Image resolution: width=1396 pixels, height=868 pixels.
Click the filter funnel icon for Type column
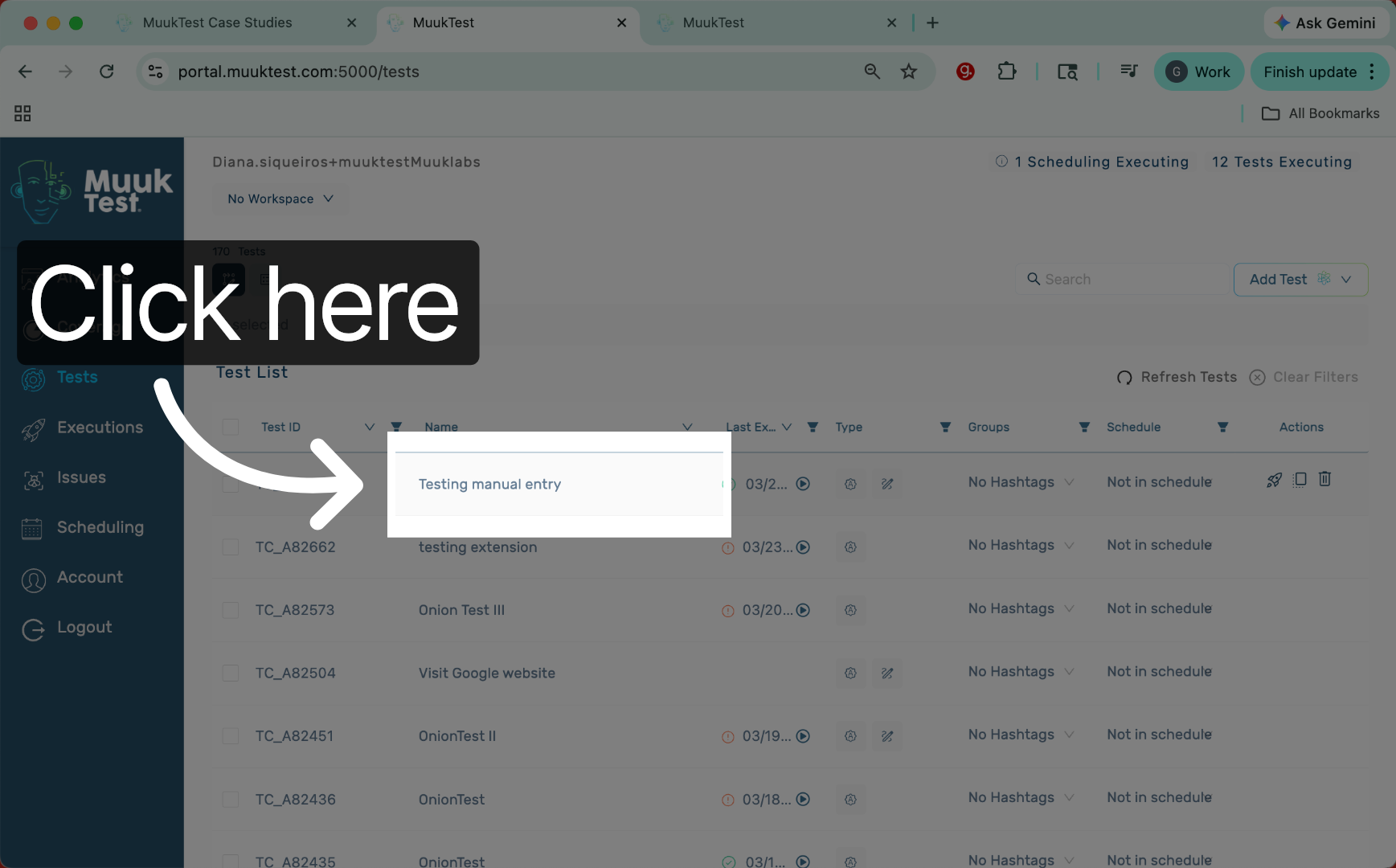coord(945,427)
